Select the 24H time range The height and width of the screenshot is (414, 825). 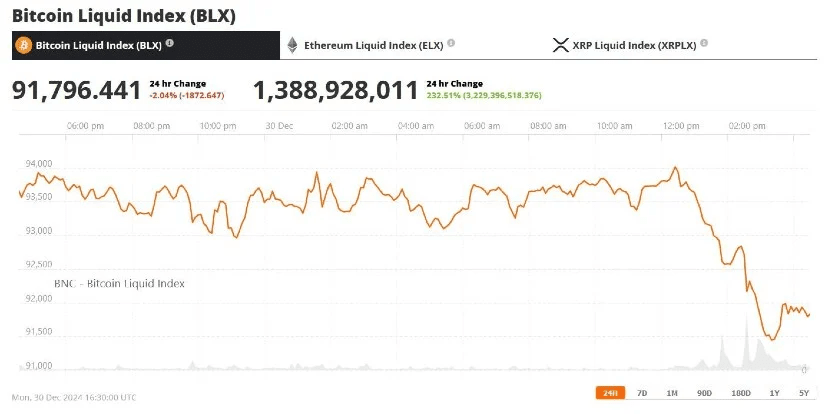(609, 391)
